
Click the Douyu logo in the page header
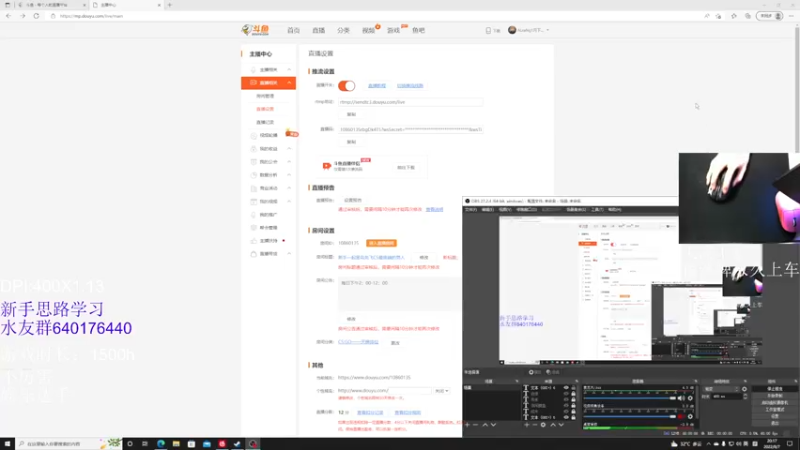point(255,30)
